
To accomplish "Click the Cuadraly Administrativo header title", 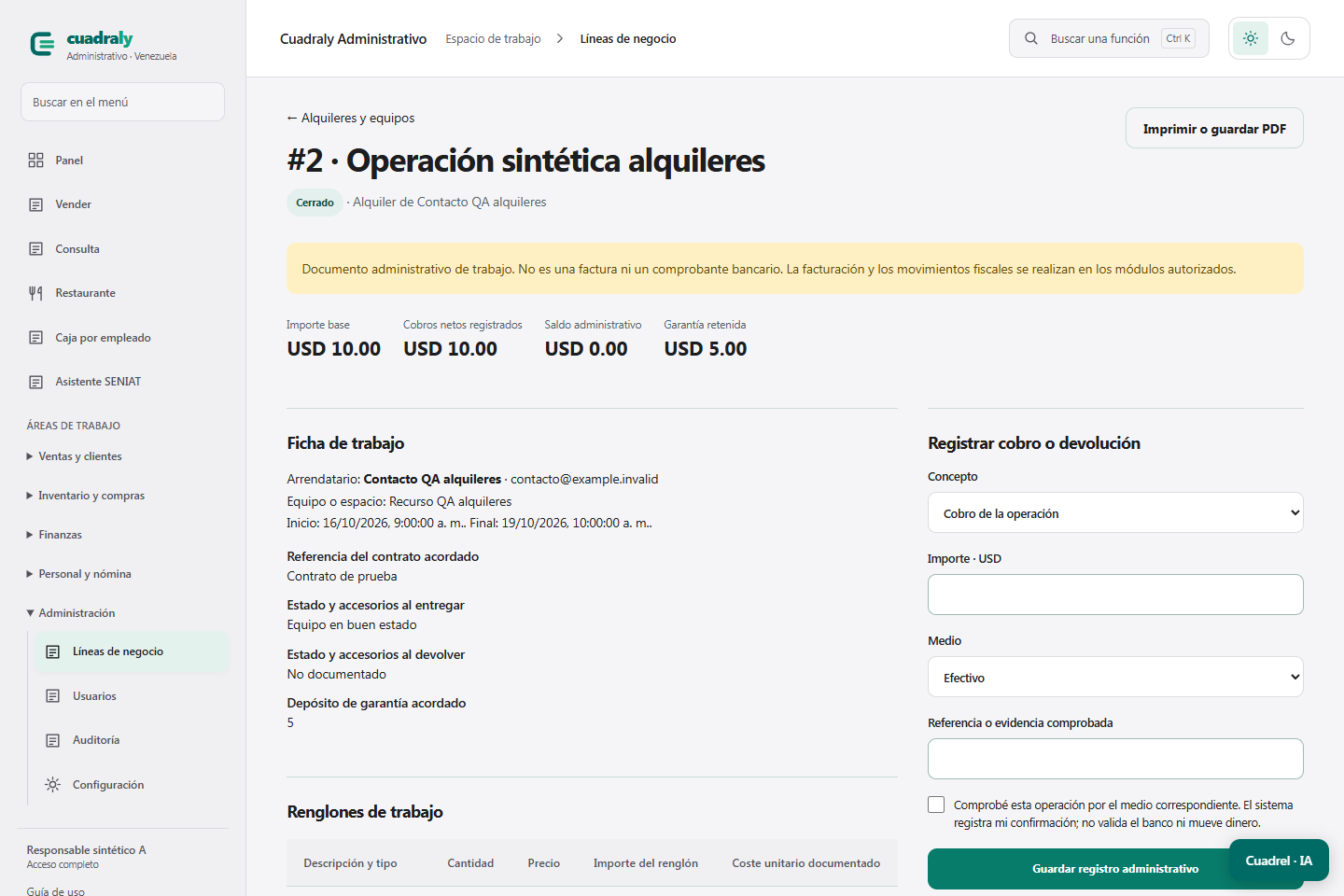I will pos(353,39).
